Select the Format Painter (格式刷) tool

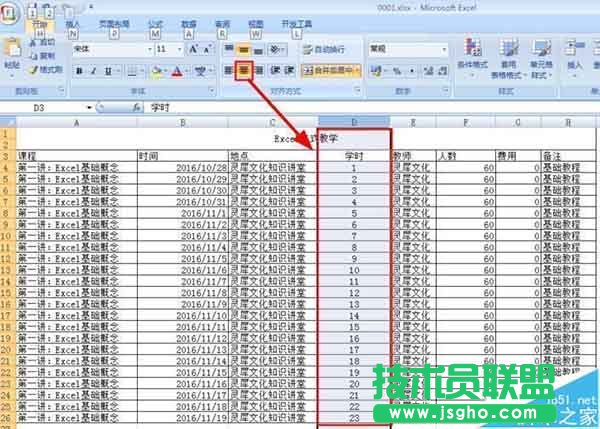tap(46, 70)
